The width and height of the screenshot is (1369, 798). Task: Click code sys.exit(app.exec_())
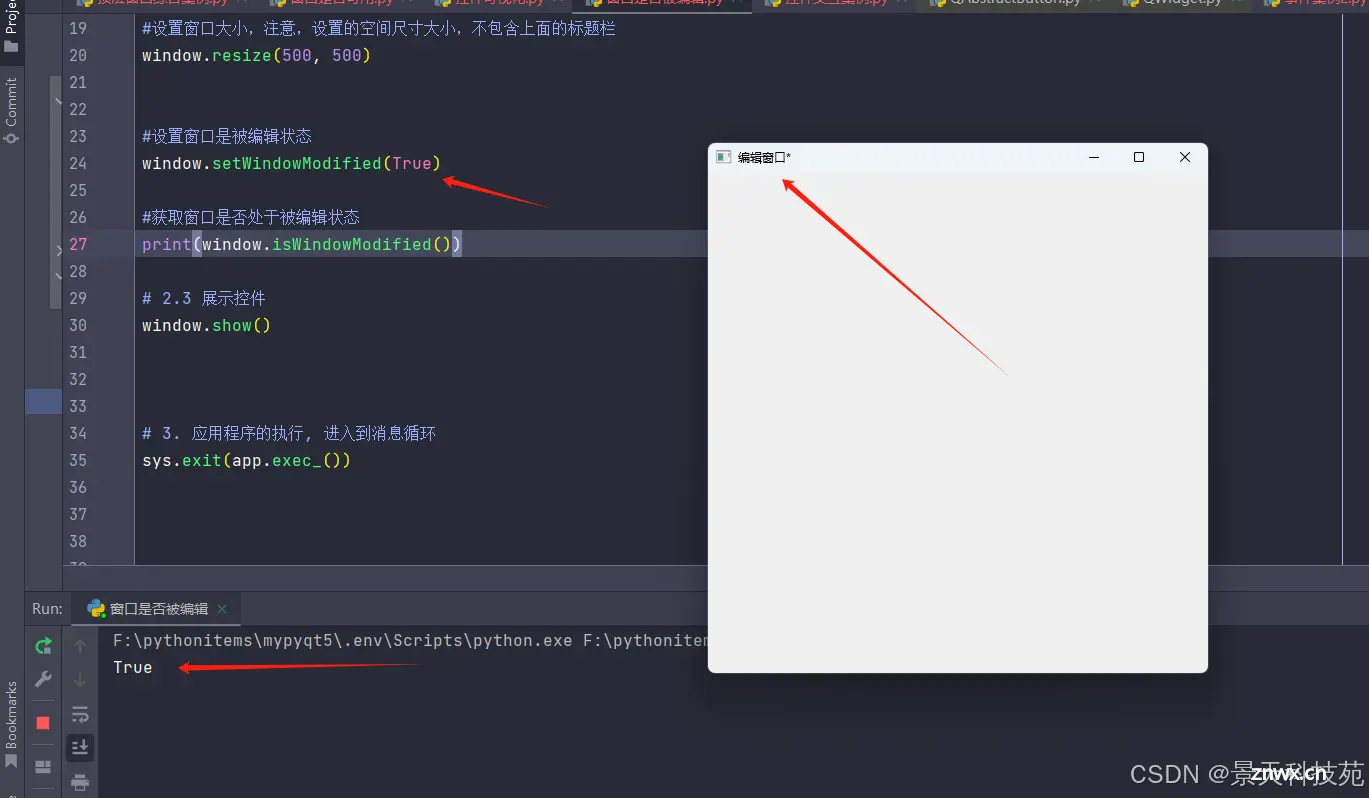click(x=246, y=460)
